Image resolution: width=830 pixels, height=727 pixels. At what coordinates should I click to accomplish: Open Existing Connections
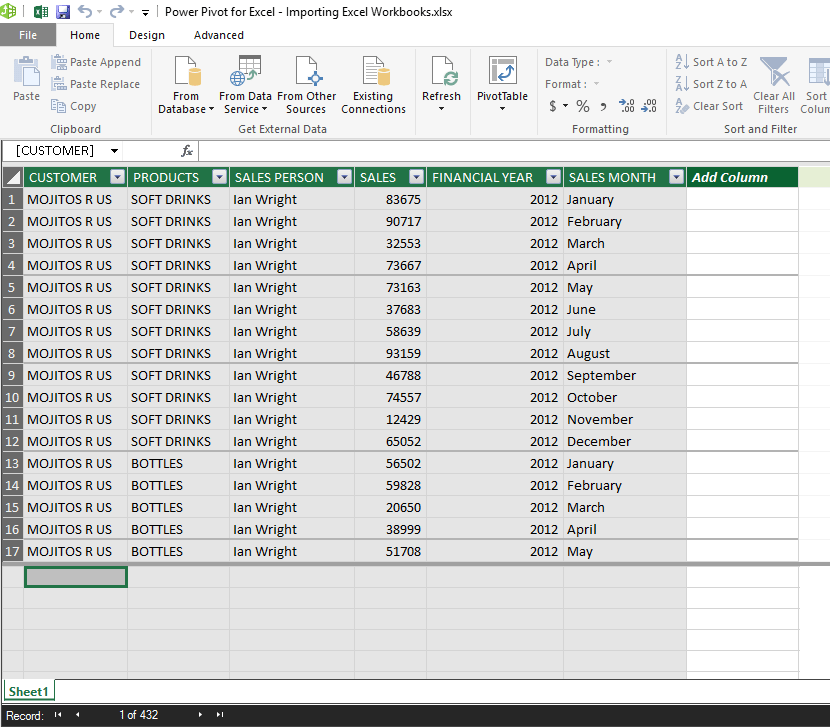373,85
